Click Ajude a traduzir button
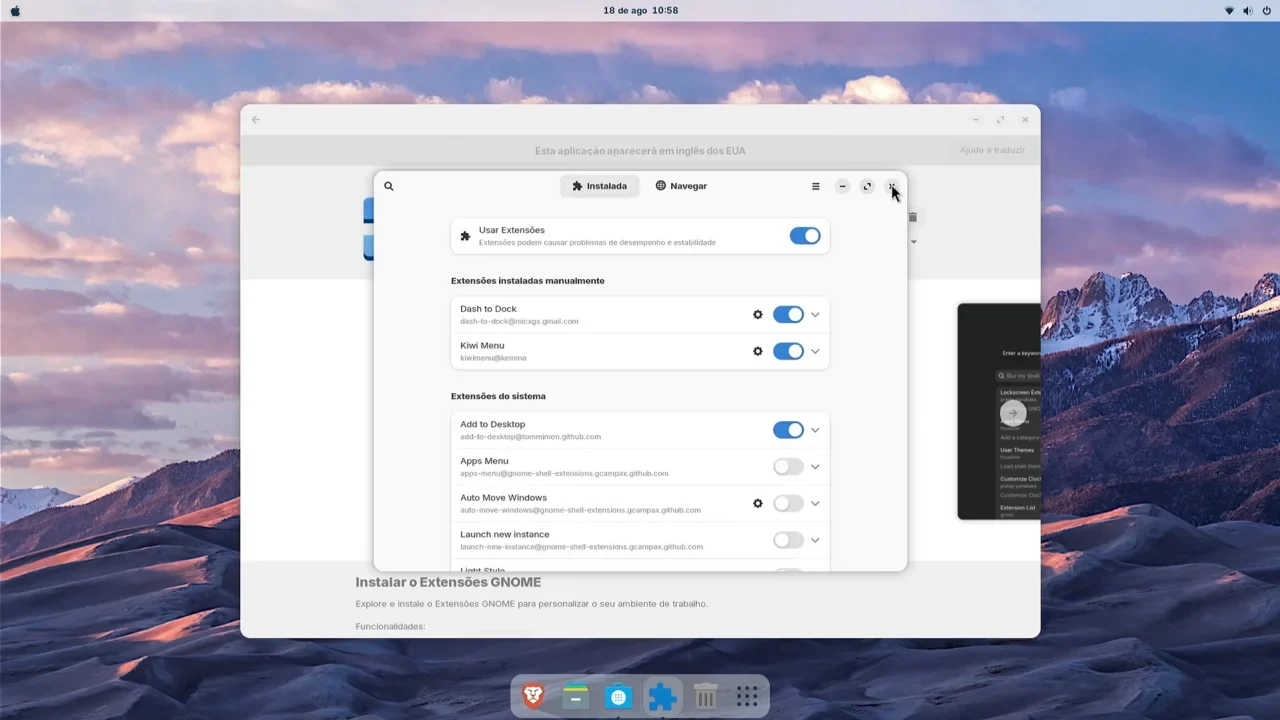 (992, 150)
